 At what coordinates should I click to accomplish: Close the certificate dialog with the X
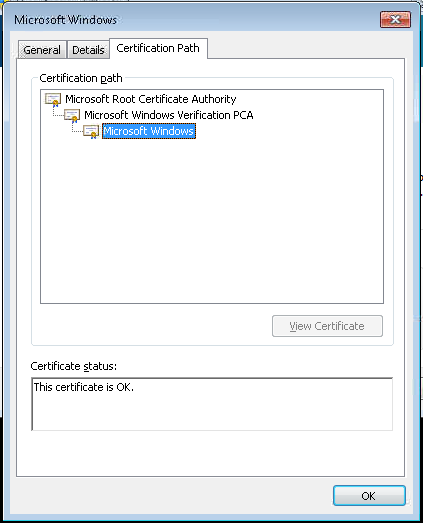(395, 20)
